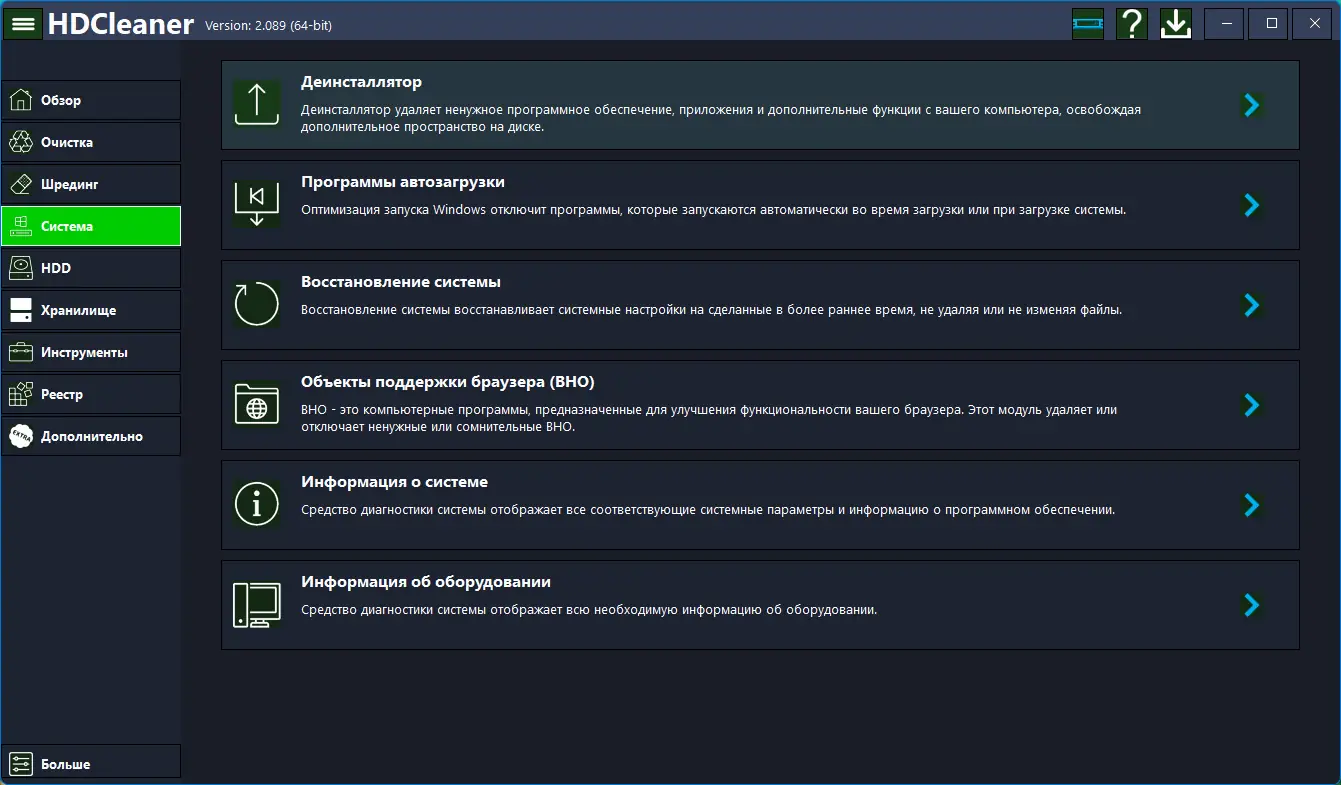
Task: Switch to the Обзор sidebar tab
Action: 91,100
